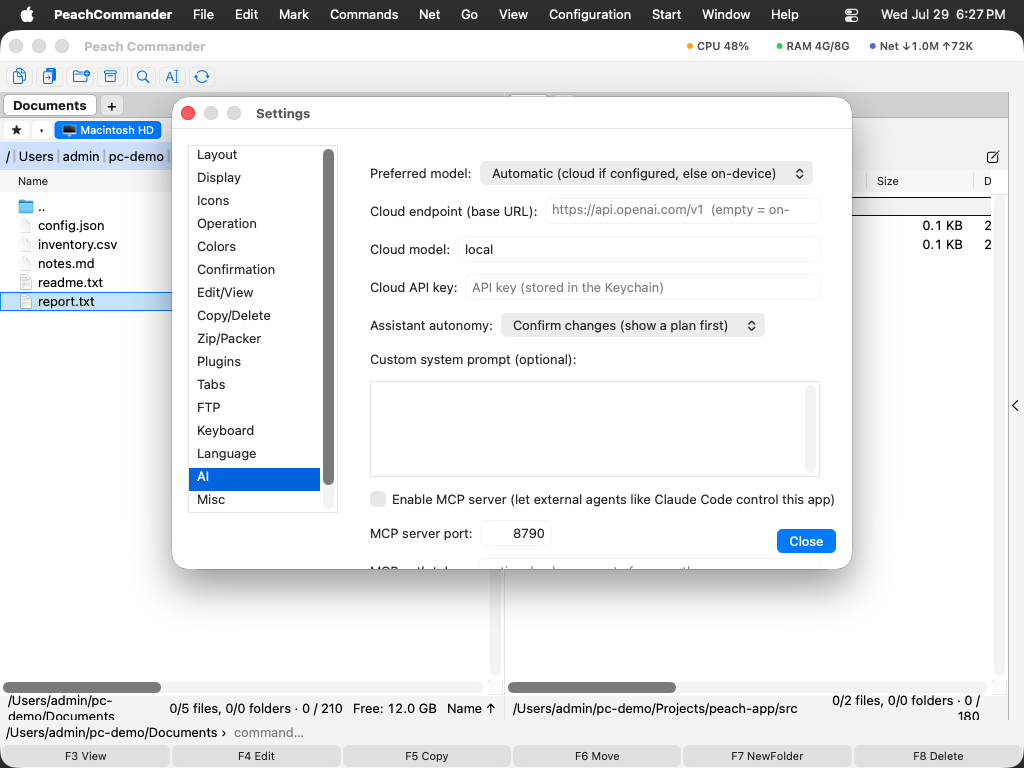Select Keyboard in the settings list
The width and height of the screenshot is (1024, 768).
pos(255,430)
